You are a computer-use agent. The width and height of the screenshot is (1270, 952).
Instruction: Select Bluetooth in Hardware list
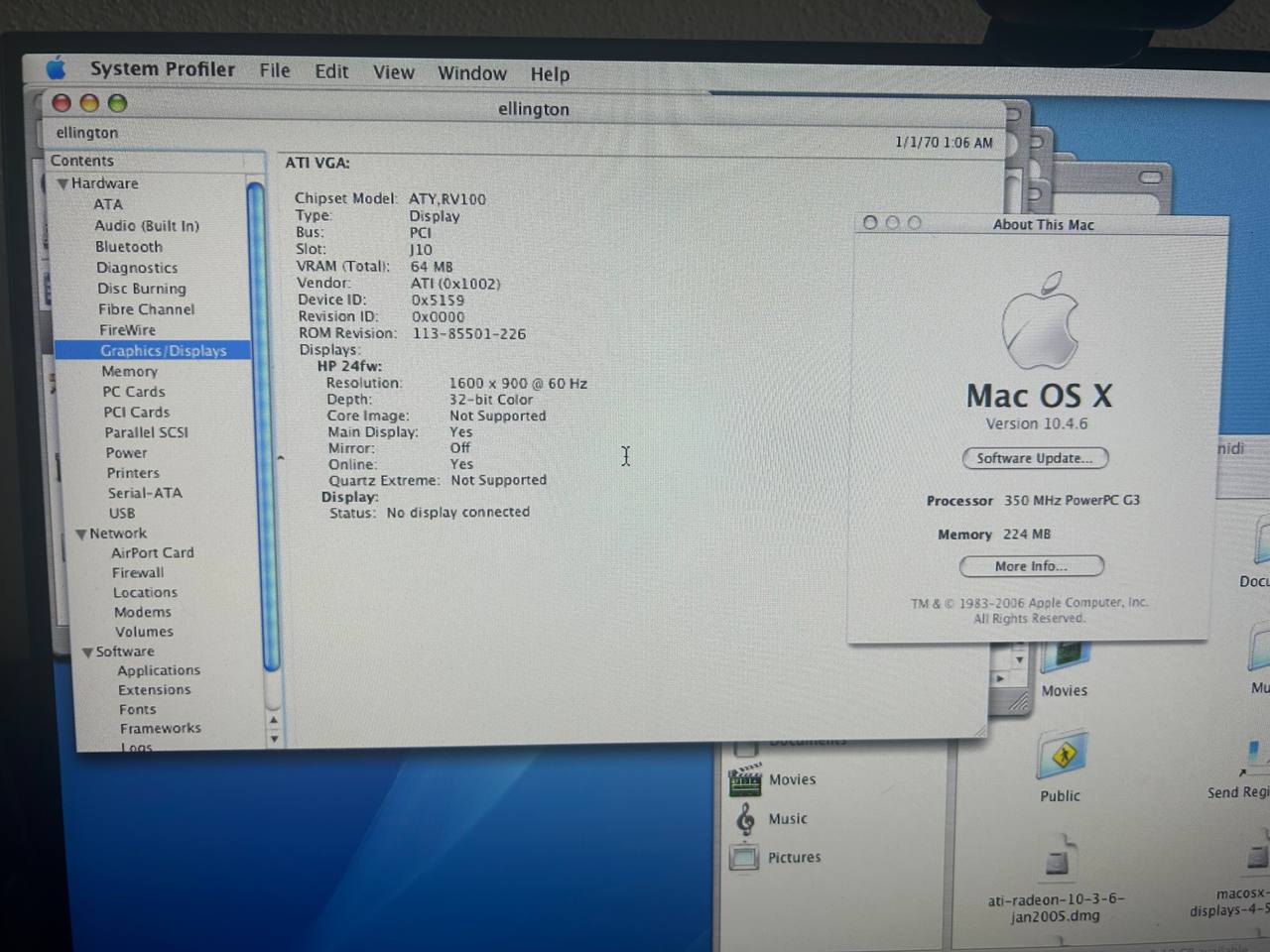(x=129, y=247)
